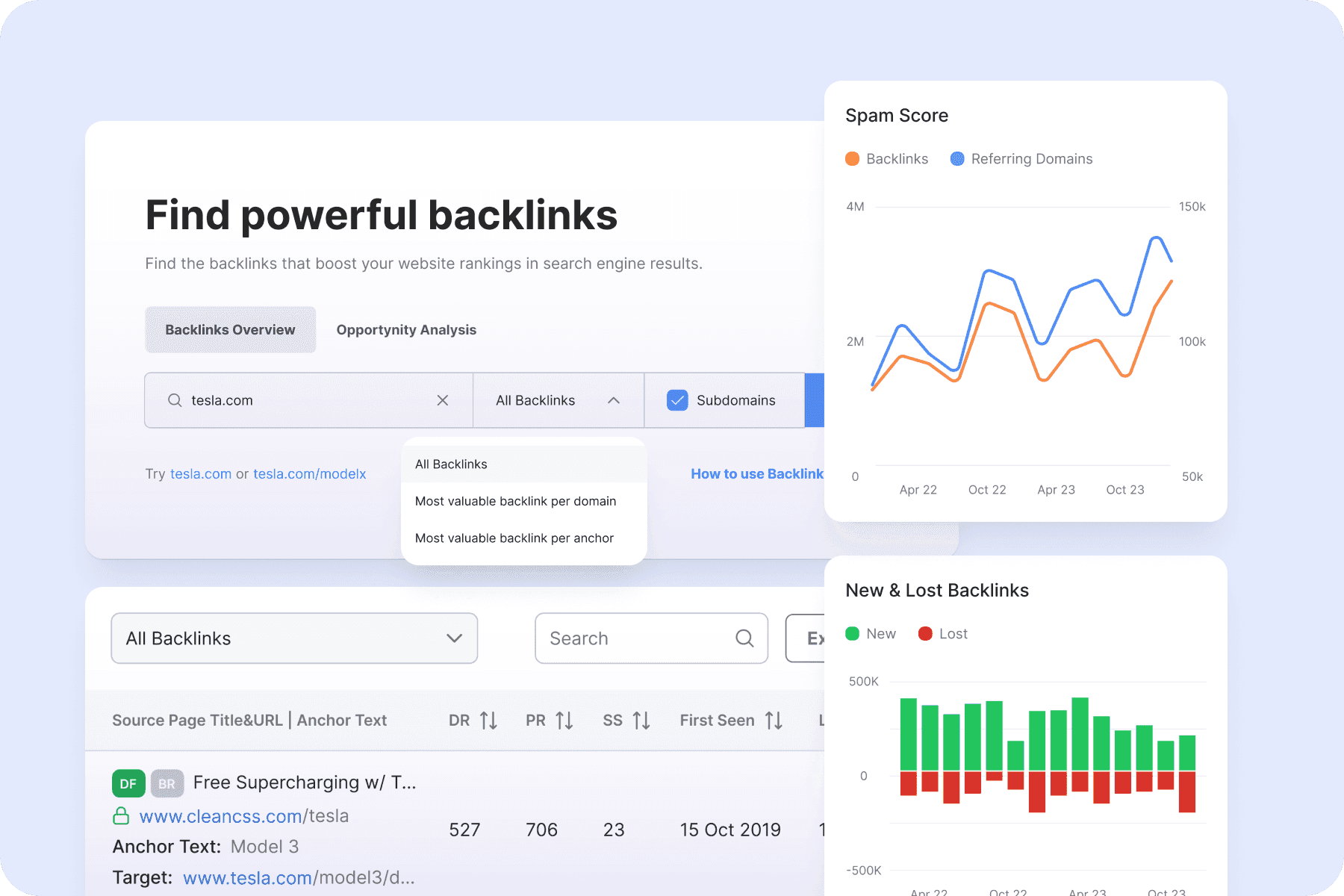Uncheck the Subdomains checkbox
Screen dimensions: 1344x896
tap(677, 400)
